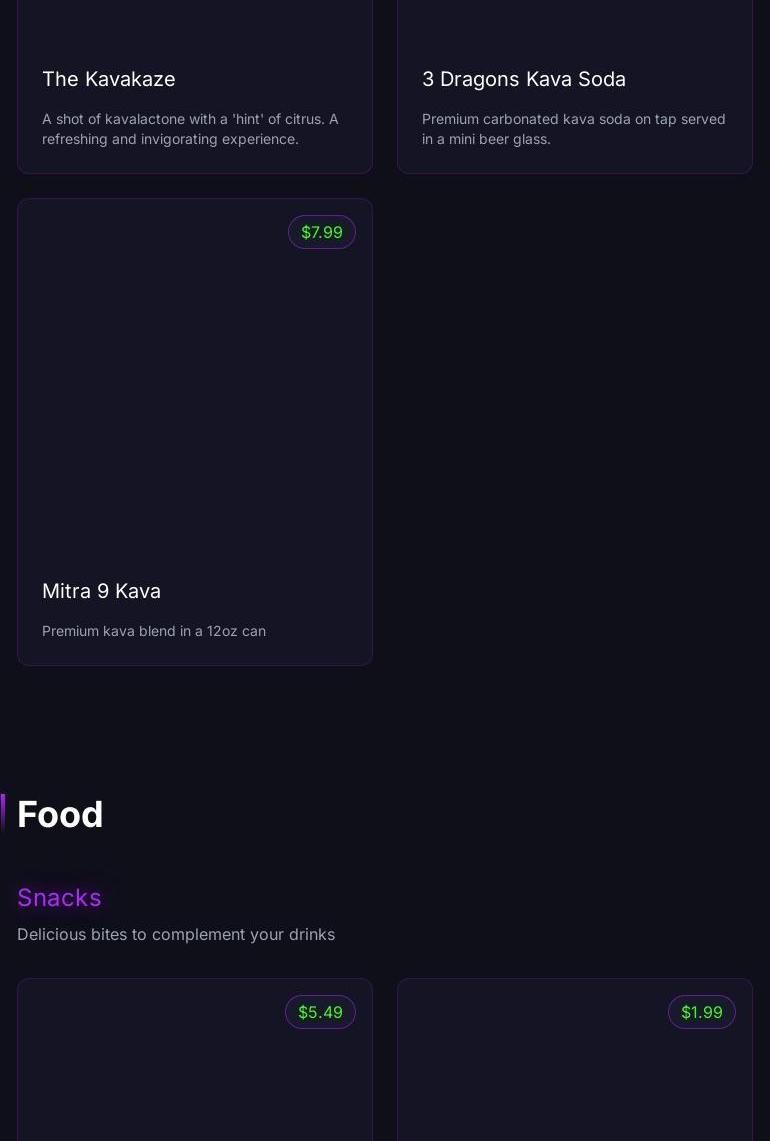This screenshot has height=1141, width=770.
Task: Click the Food section heading
Action: (x=60, y=814)
